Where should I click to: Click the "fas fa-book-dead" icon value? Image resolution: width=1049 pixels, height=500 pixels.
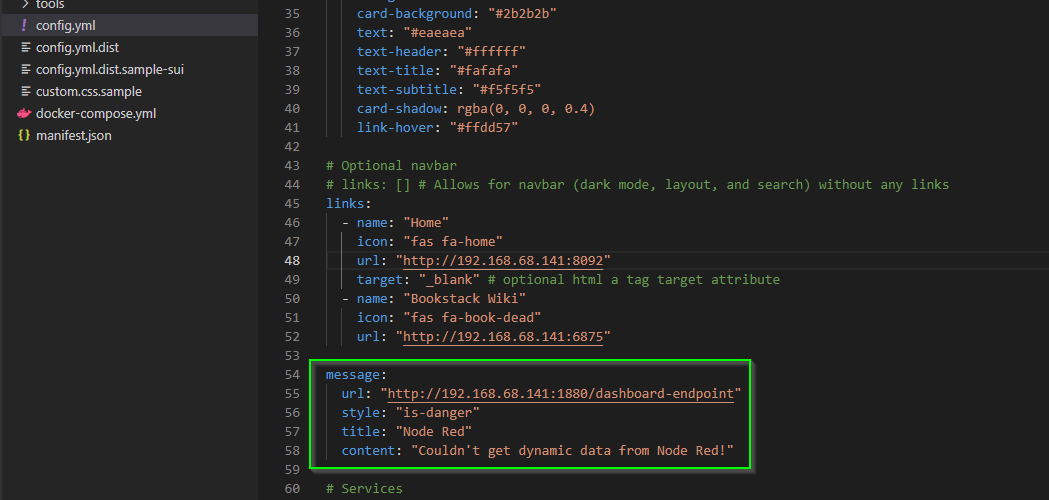(472, 317)
